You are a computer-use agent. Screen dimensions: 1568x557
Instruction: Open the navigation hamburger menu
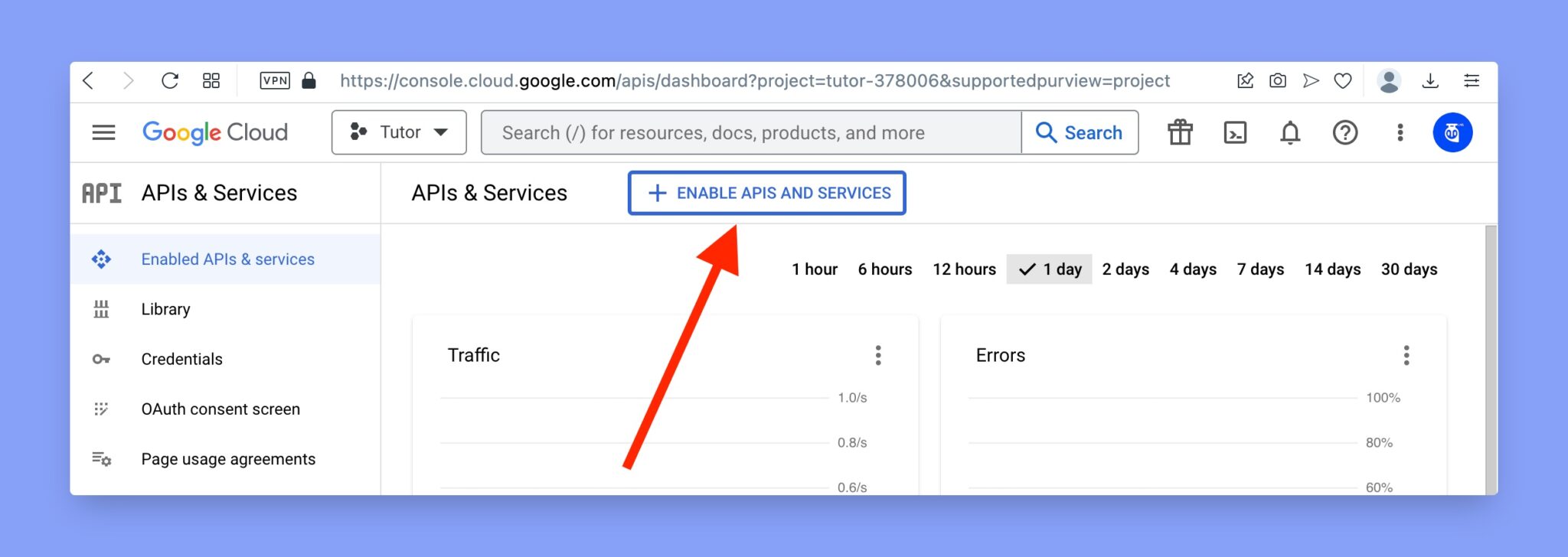103,132
